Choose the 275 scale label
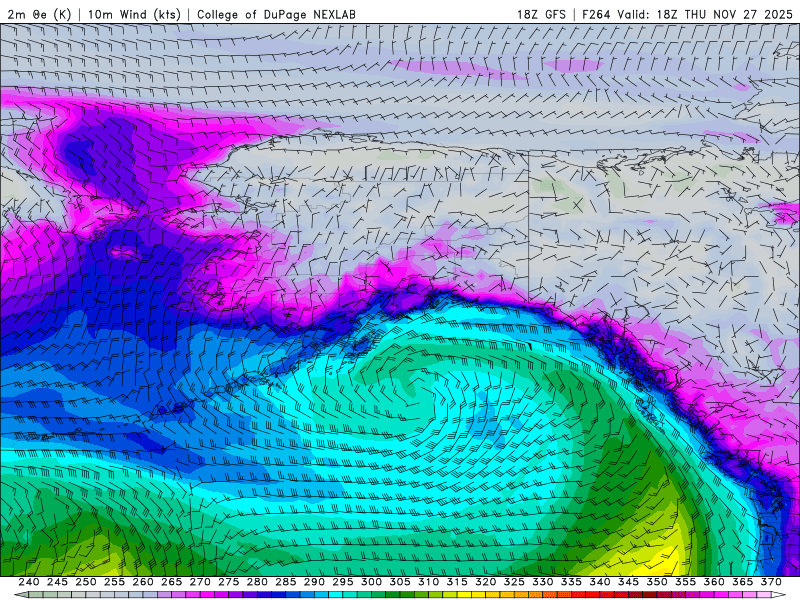 pos(229,582)
